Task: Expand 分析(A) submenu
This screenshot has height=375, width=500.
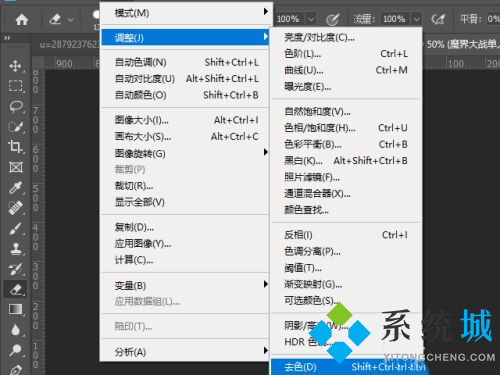Action: coord(186,352)
